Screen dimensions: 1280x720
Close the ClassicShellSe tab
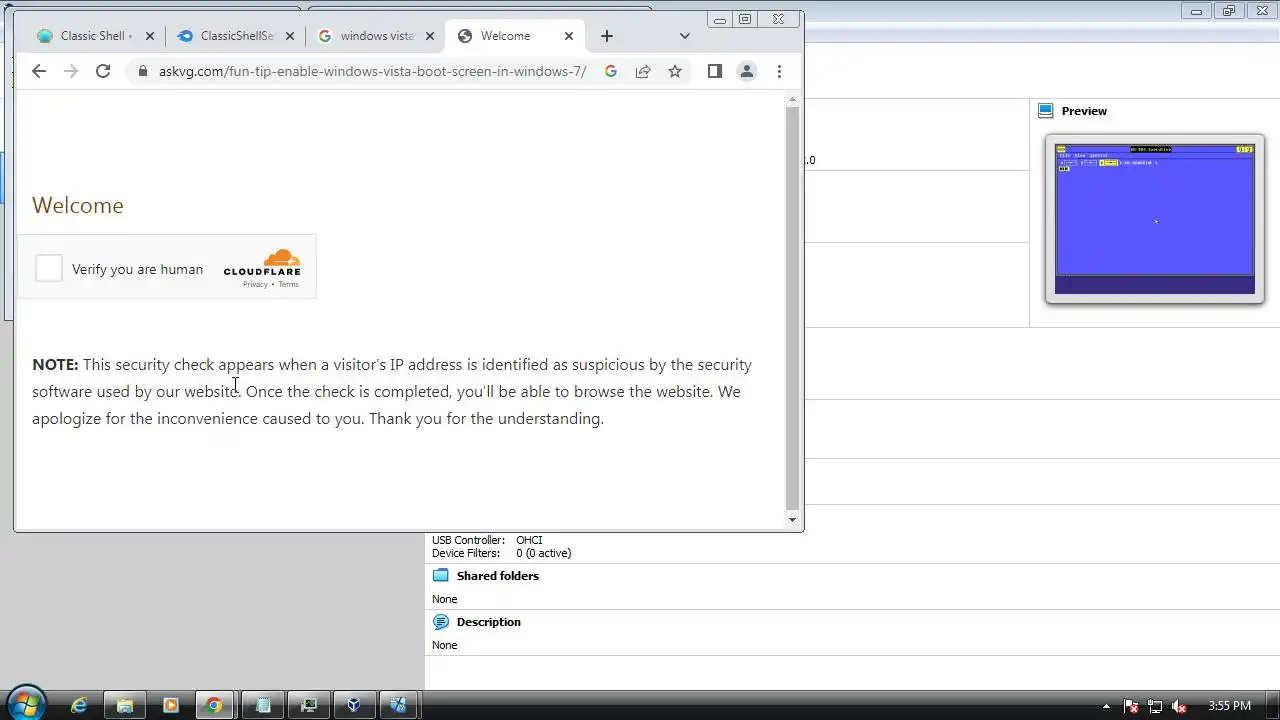pyautogui.click(x=290, y=36)
